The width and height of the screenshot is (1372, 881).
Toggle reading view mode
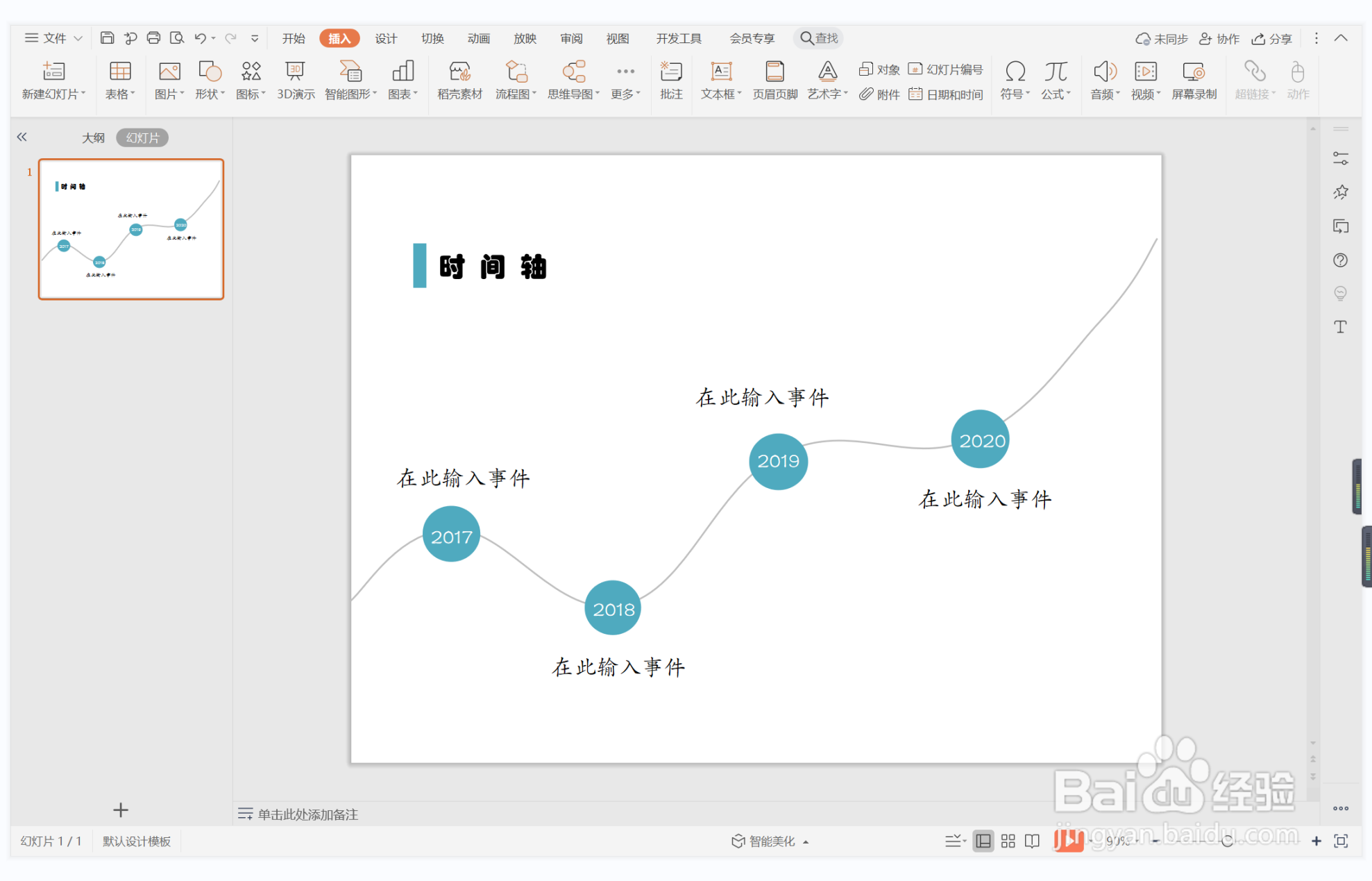pos(1033,841)
